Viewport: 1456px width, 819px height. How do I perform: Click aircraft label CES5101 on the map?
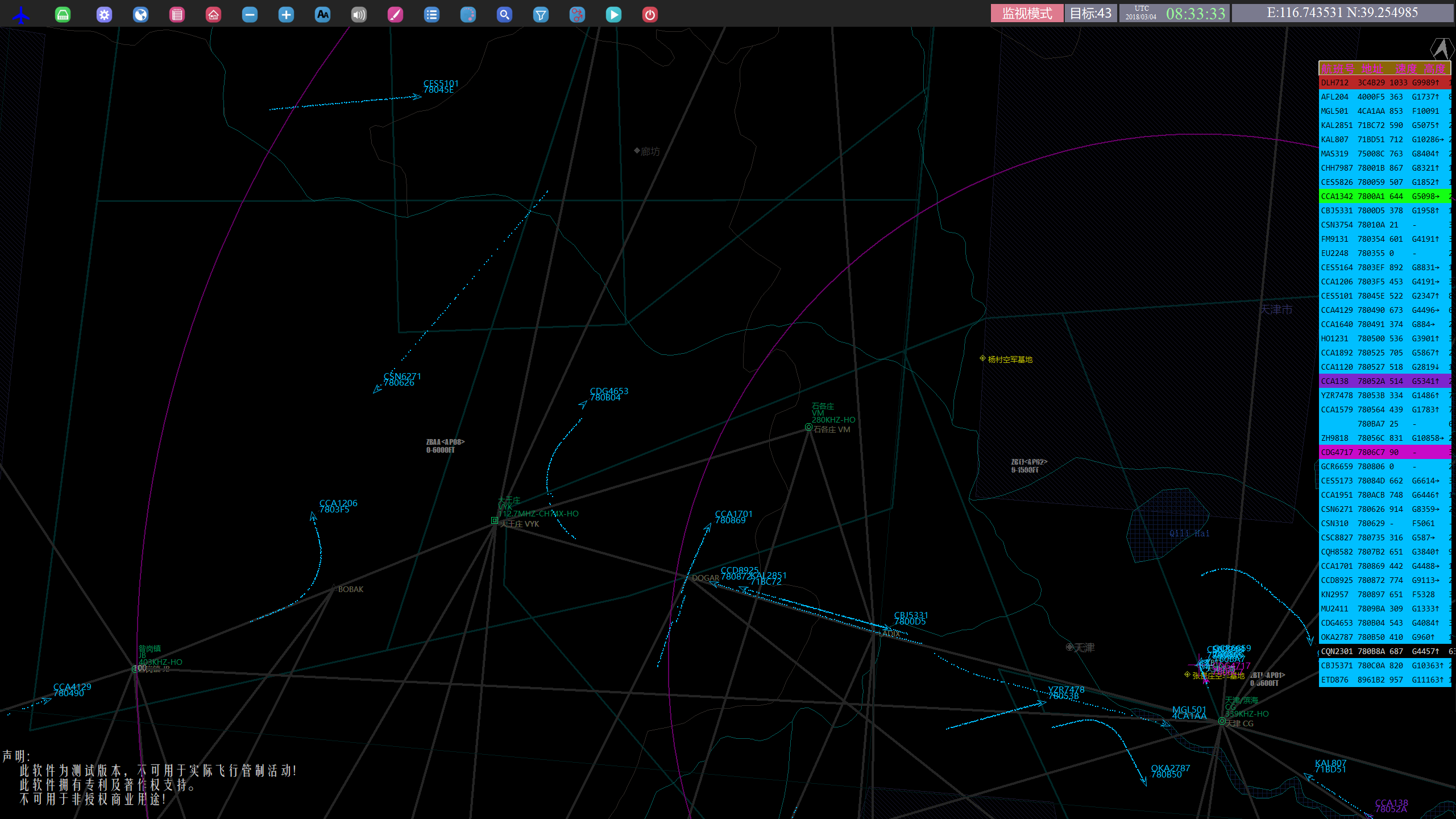click(441, 86)
